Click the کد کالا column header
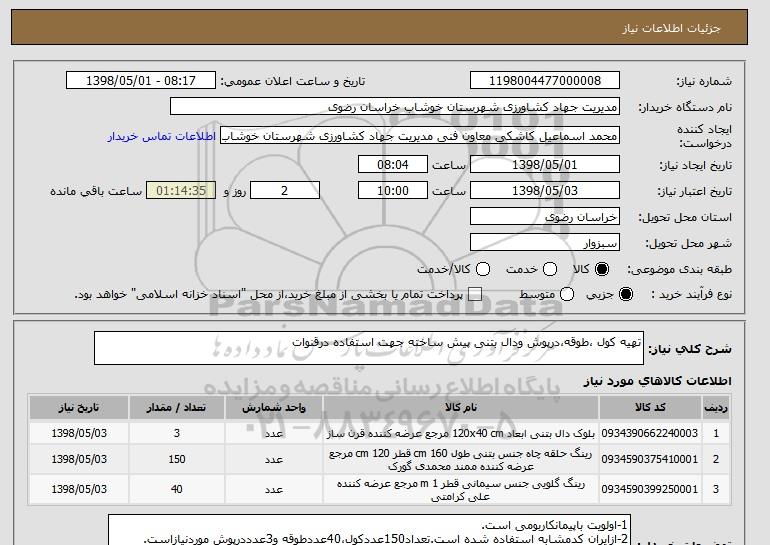This screenshot has width=770, height=545. point(650,408)
